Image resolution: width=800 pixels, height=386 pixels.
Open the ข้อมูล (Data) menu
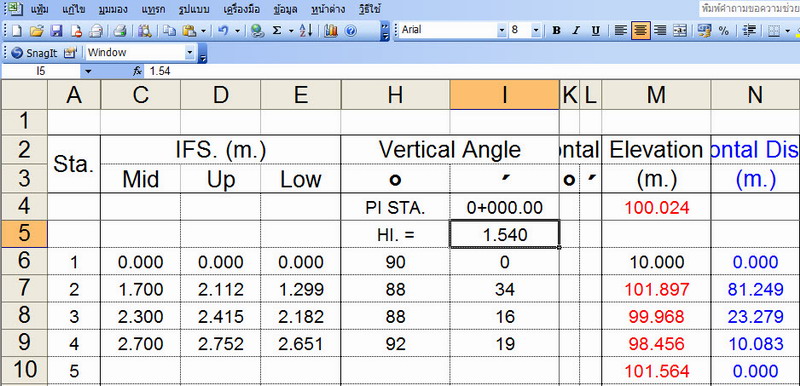pos(286,9)
